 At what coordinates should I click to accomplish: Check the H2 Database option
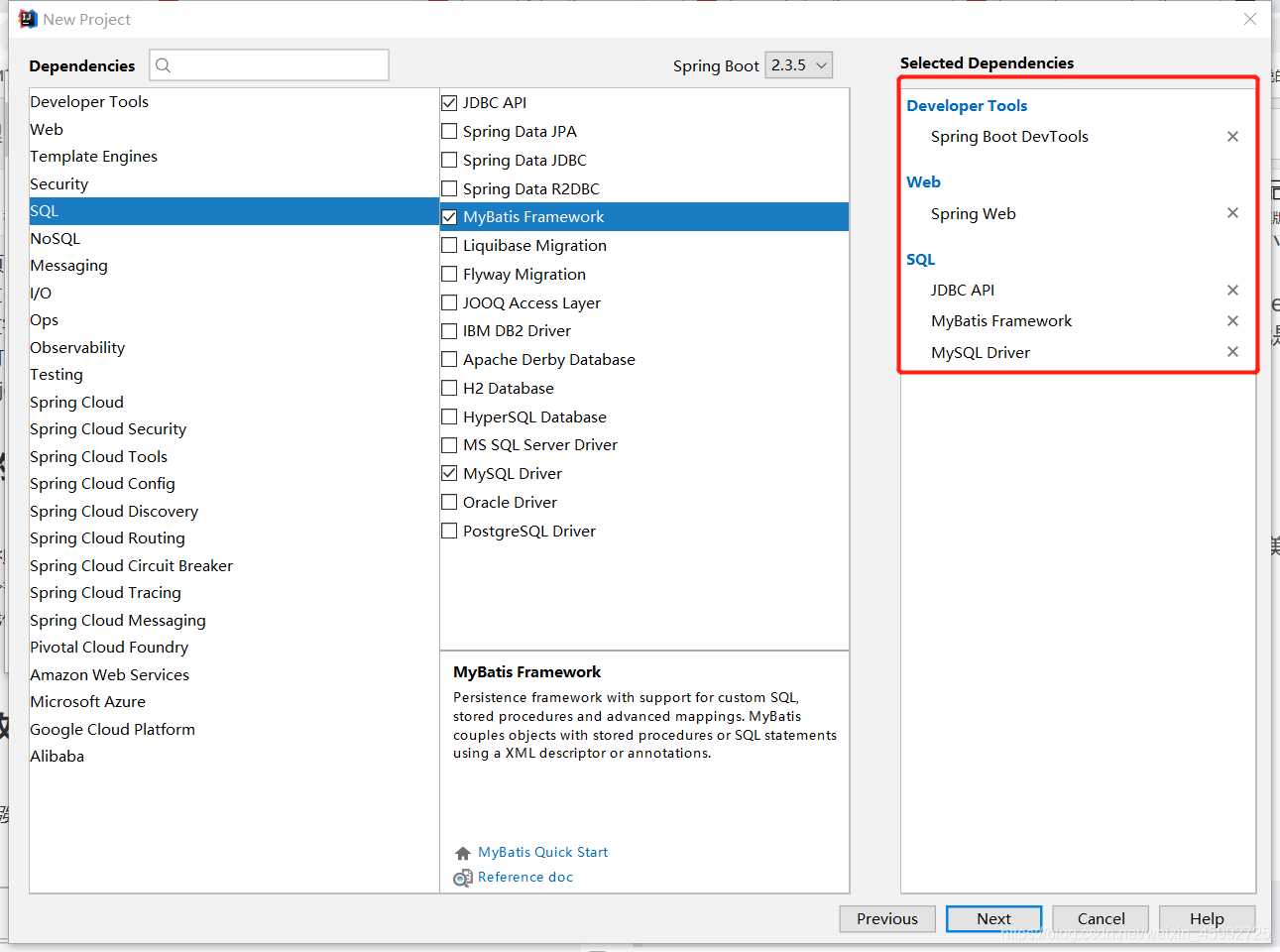click(449, 388)
